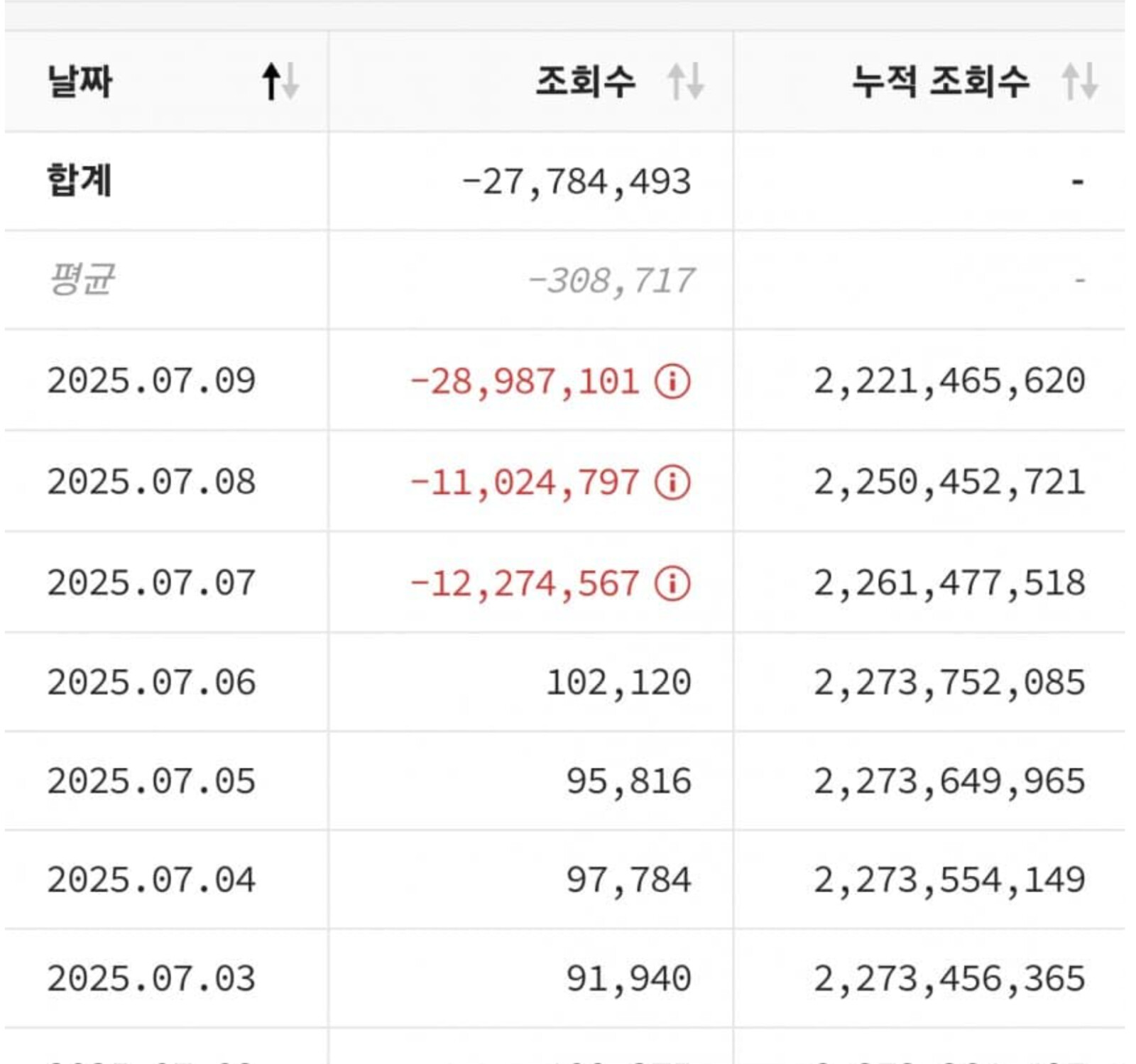Click the view count 102,120
Screen dimensions: 1136x1064
point(618,683)
